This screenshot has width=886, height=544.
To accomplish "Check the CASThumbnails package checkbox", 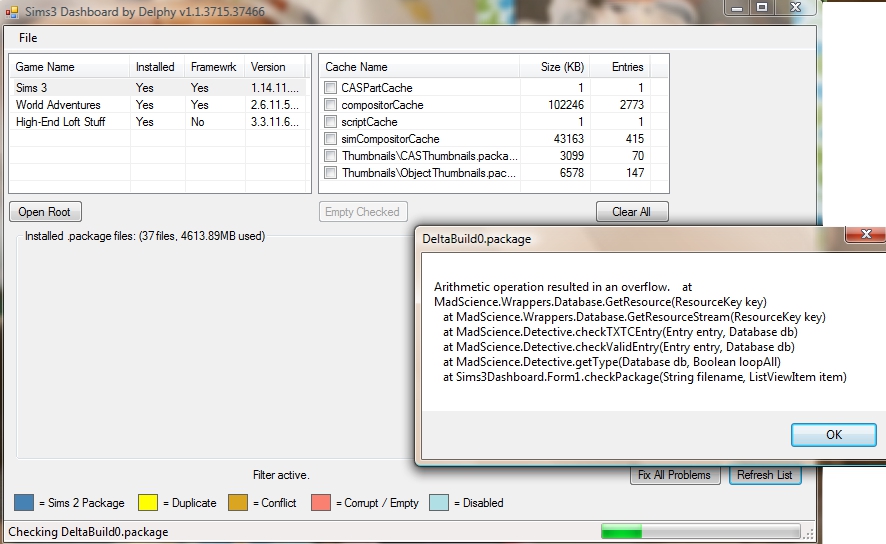I will pos(331,155).
